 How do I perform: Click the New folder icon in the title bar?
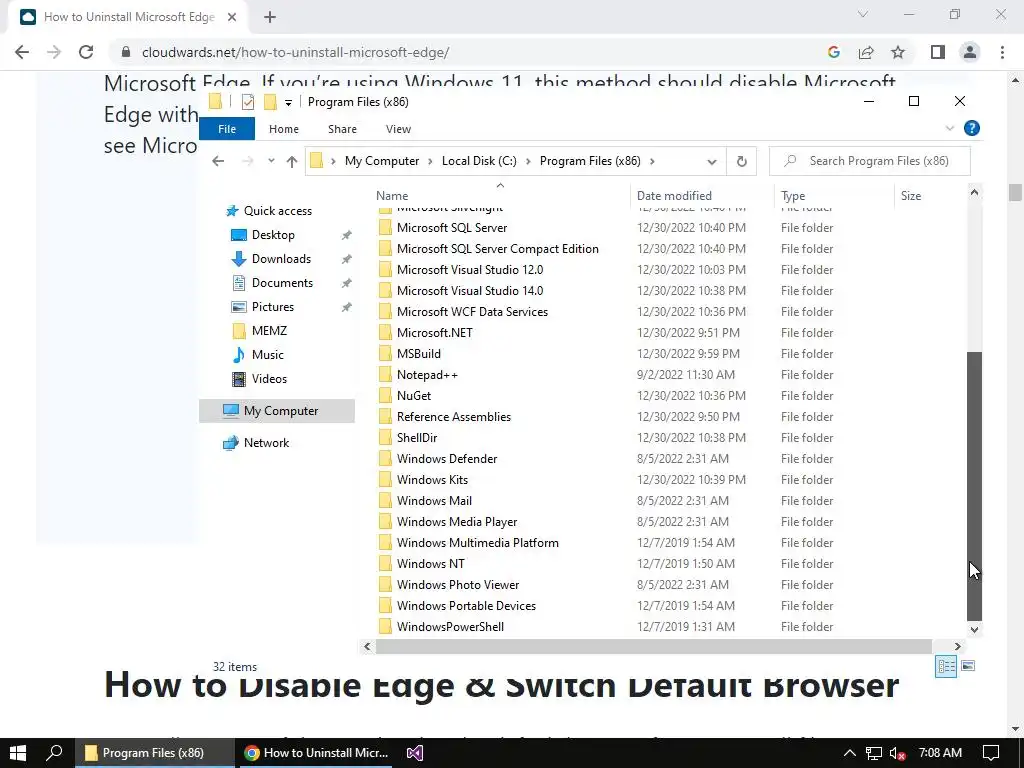click(270, 102)
